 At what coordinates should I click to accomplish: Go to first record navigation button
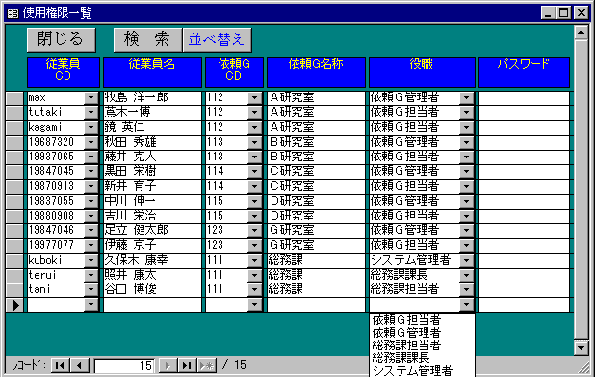[60, 366]
